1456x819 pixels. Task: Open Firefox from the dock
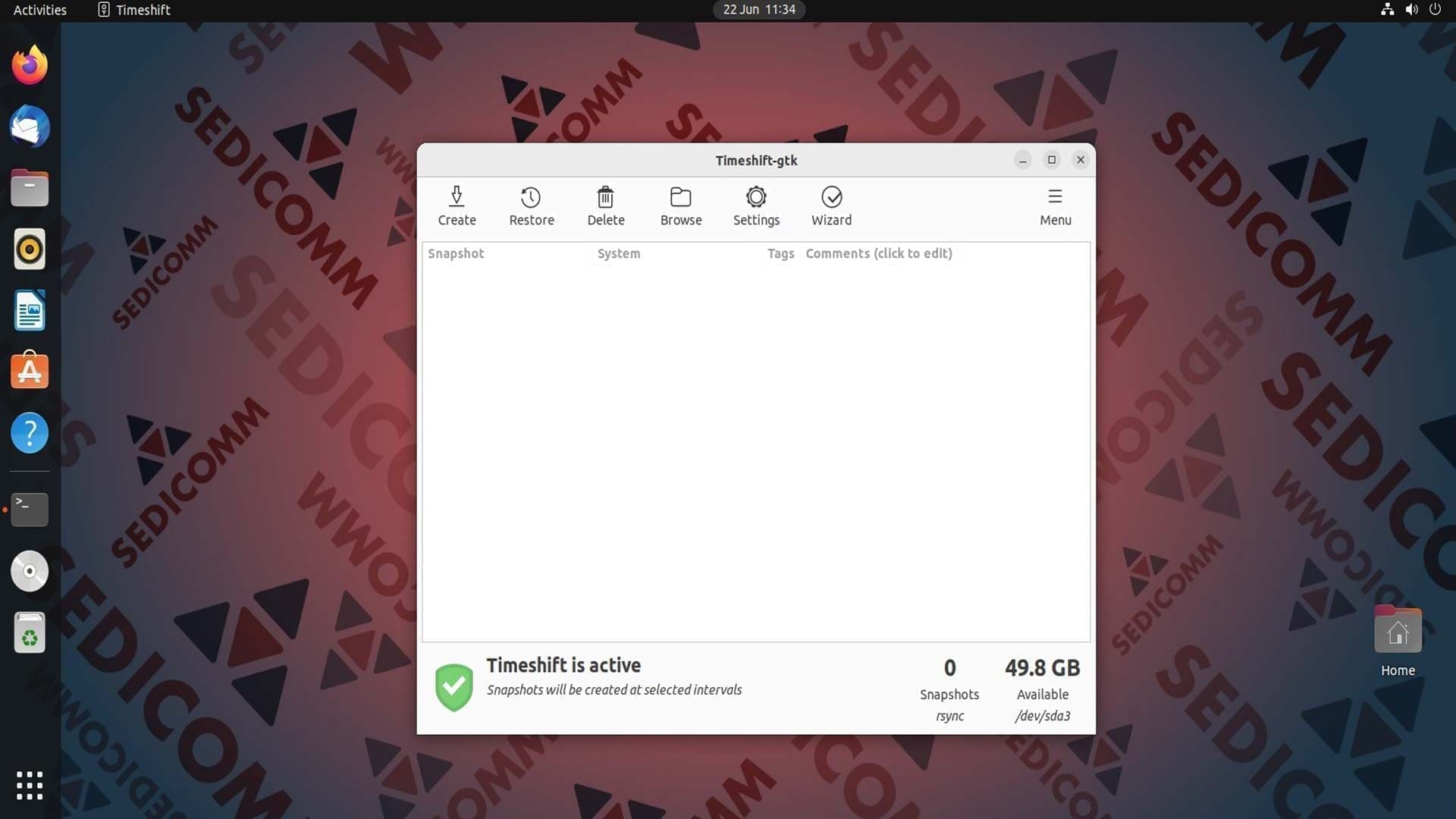coord(30,65)
